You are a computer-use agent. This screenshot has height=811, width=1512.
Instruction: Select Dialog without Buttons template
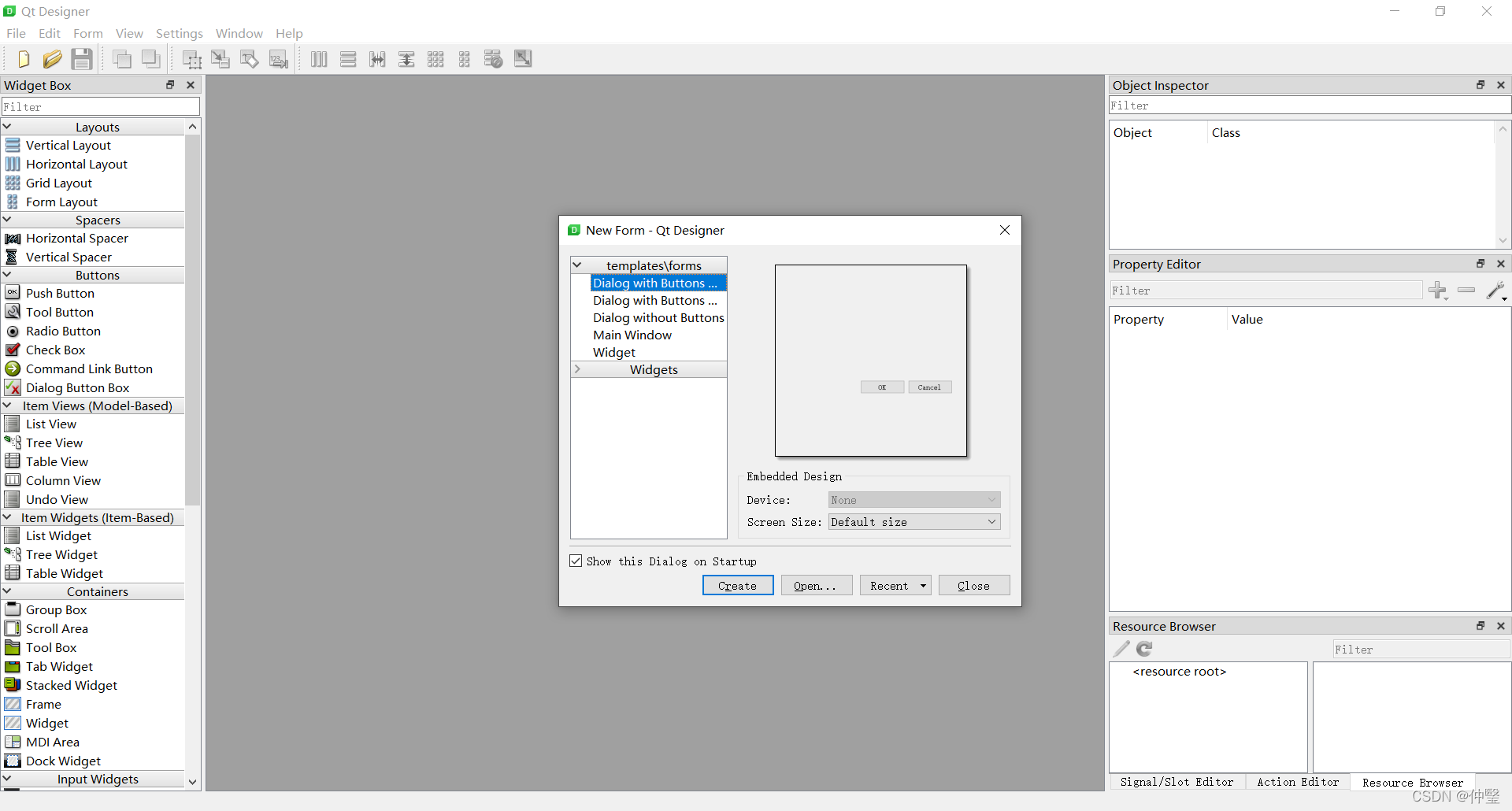[658, 317]
